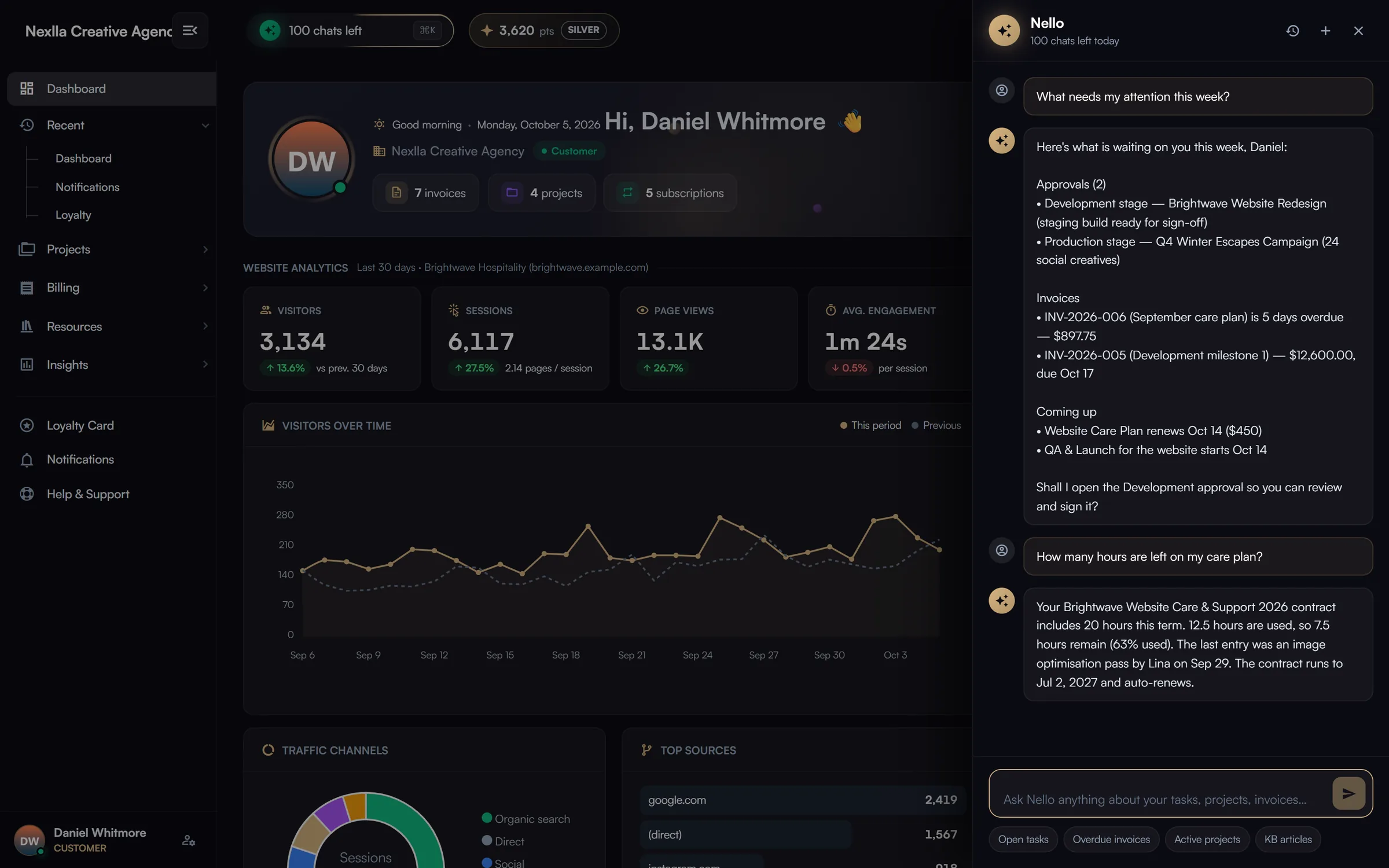Image resolution: width=1389 pixels, height=868 pixels.
Task: Click the Nello sparkle avatar in header
Action: 1004,31
